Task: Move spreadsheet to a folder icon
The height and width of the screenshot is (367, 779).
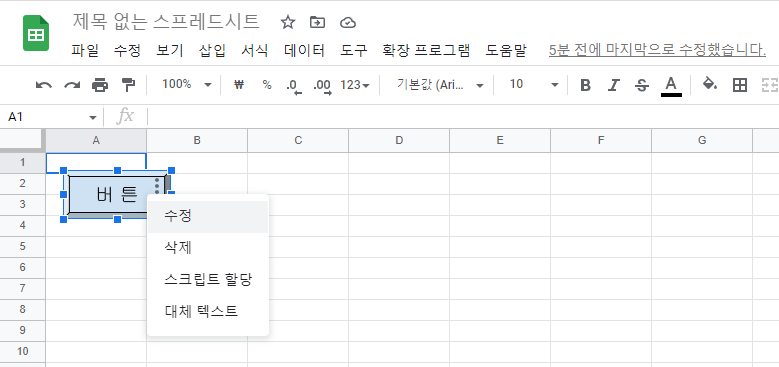Action: pos(317,22)
